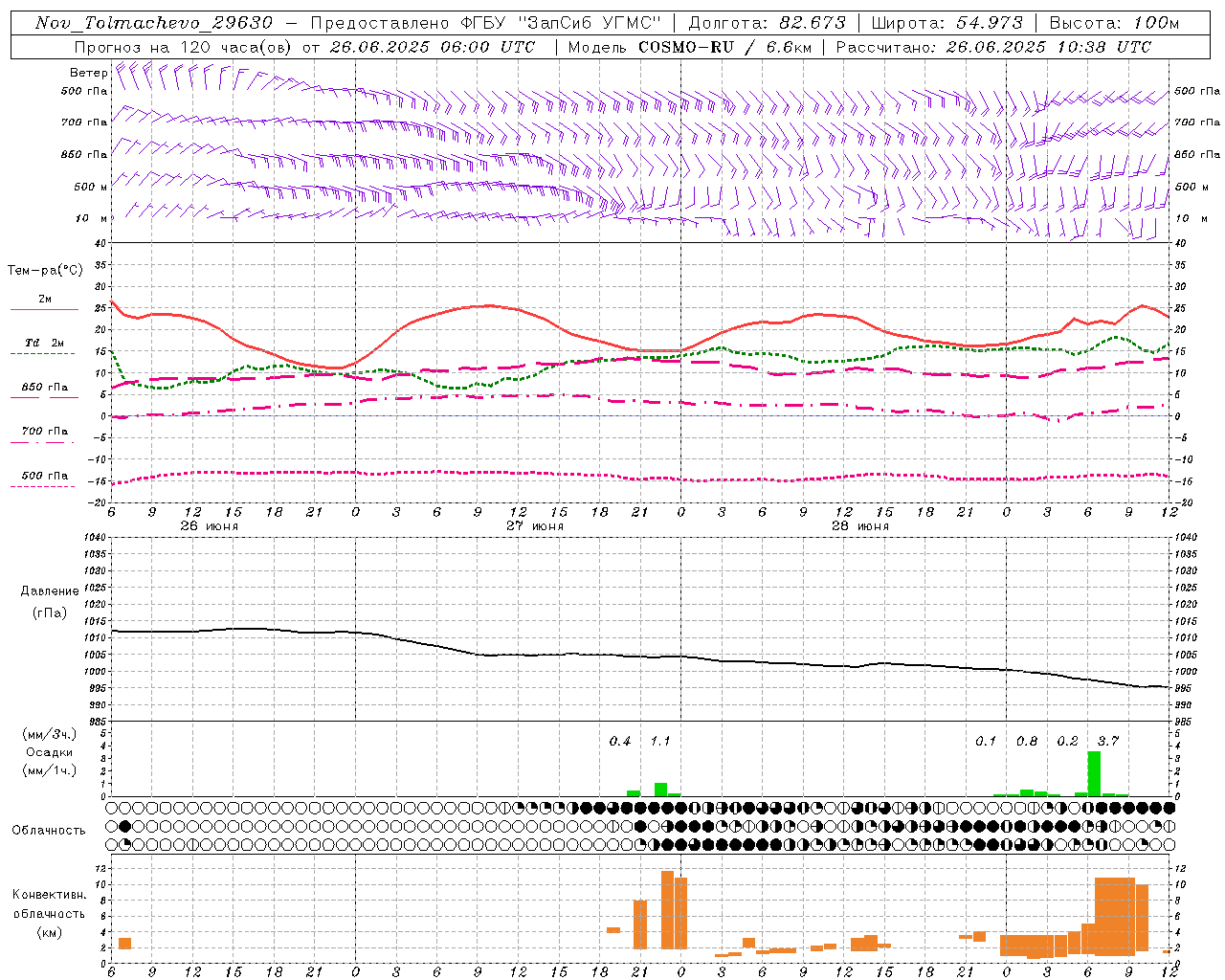Click the '(мм/3ч.)' units label
Image resolution: width=1225 pixels, height=980 pixels.
pyautogui.click(x=49, y=734)
